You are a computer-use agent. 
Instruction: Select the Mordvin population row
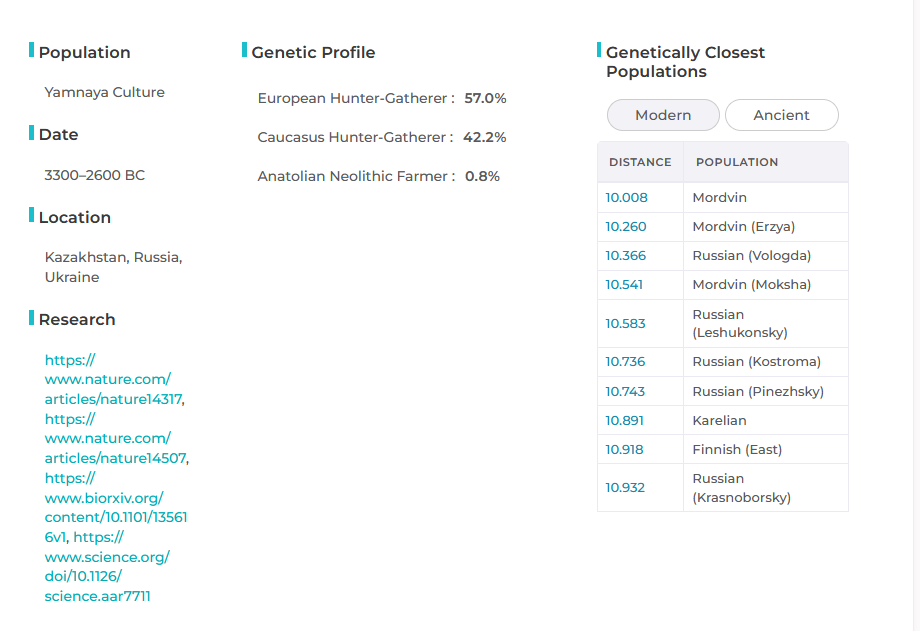tap(720, 198)
